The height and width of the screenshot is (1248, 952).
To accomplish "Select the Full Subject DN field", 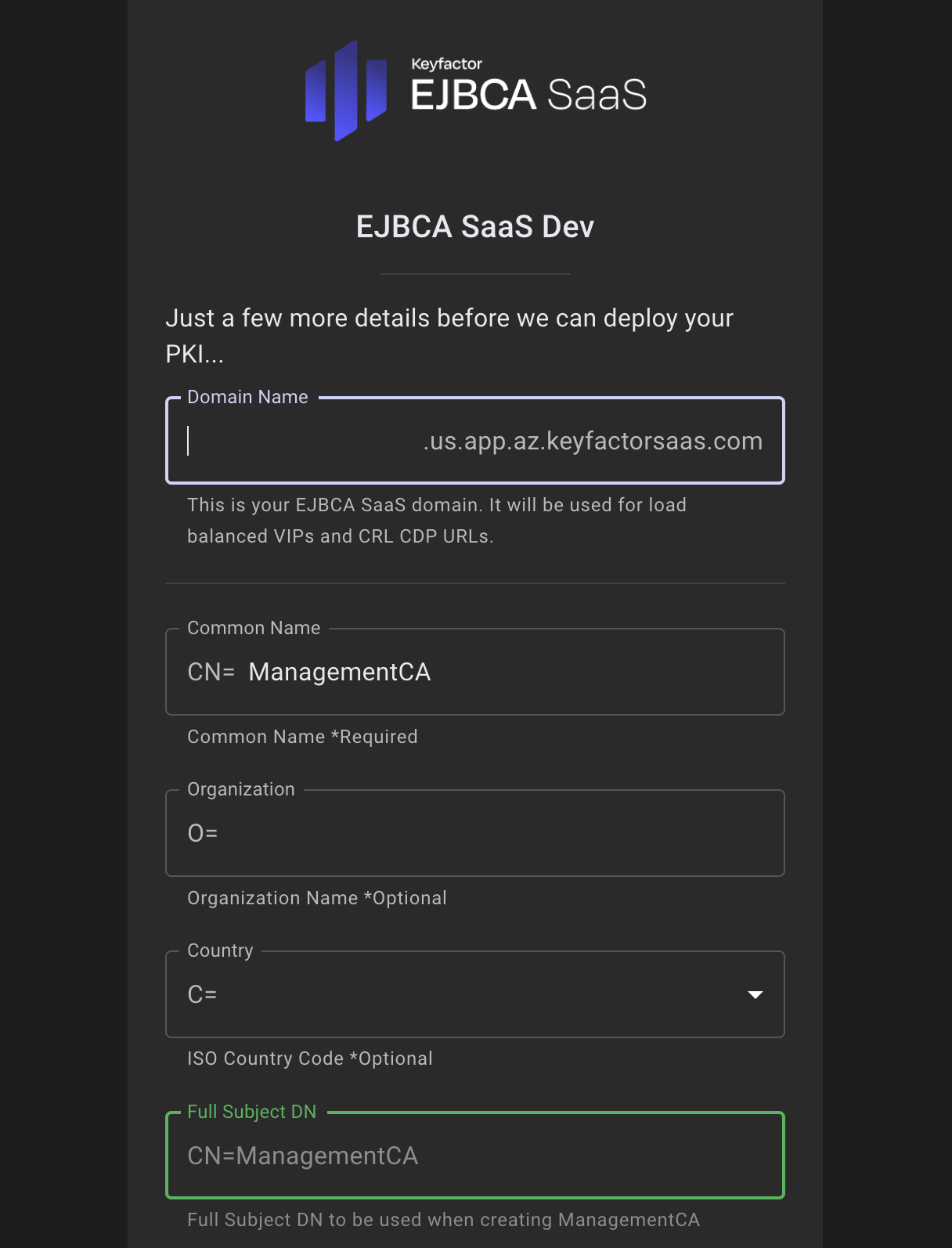I will pos(474,1156).
